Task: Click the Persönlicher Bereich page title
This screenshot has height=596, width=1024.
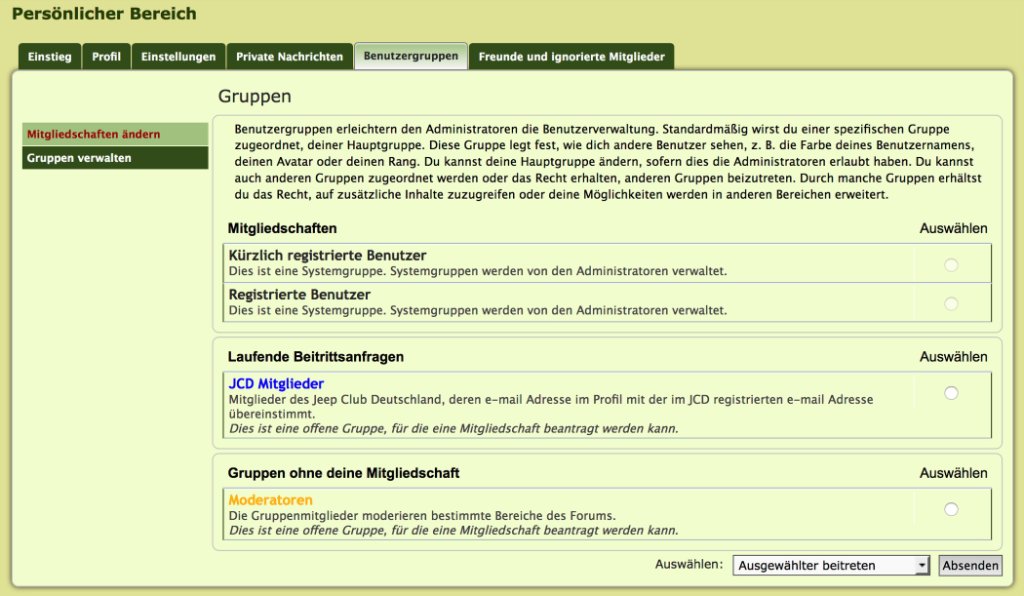Action: pos(104,14)
